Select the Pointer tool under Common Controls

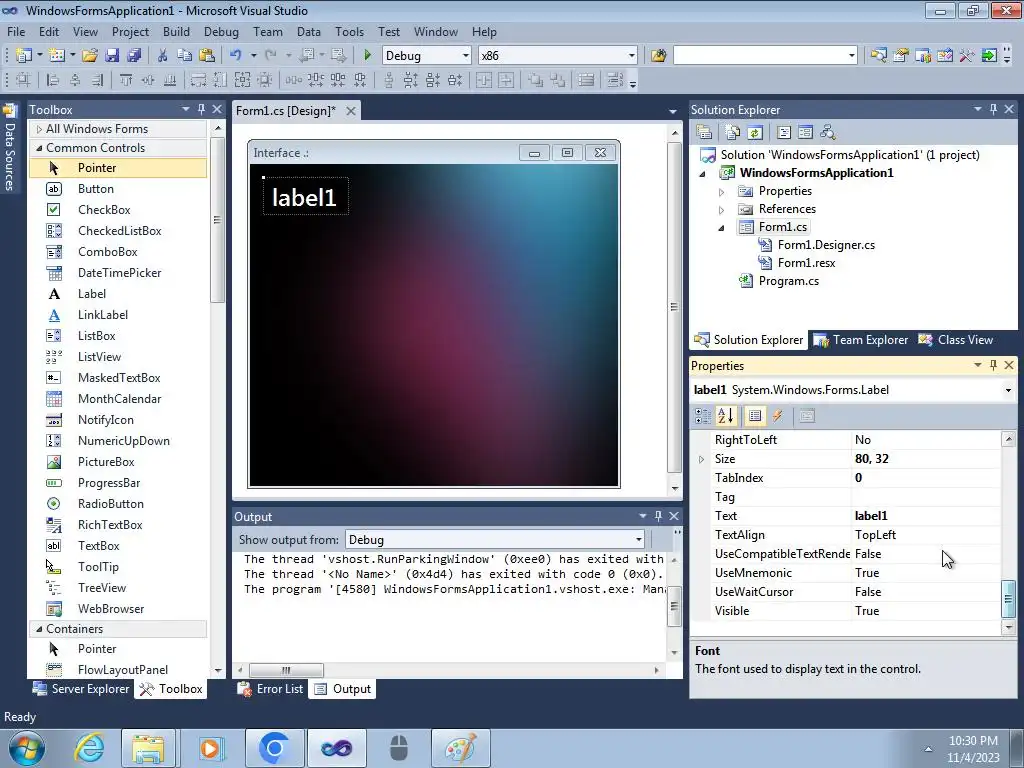pos(118,168)
